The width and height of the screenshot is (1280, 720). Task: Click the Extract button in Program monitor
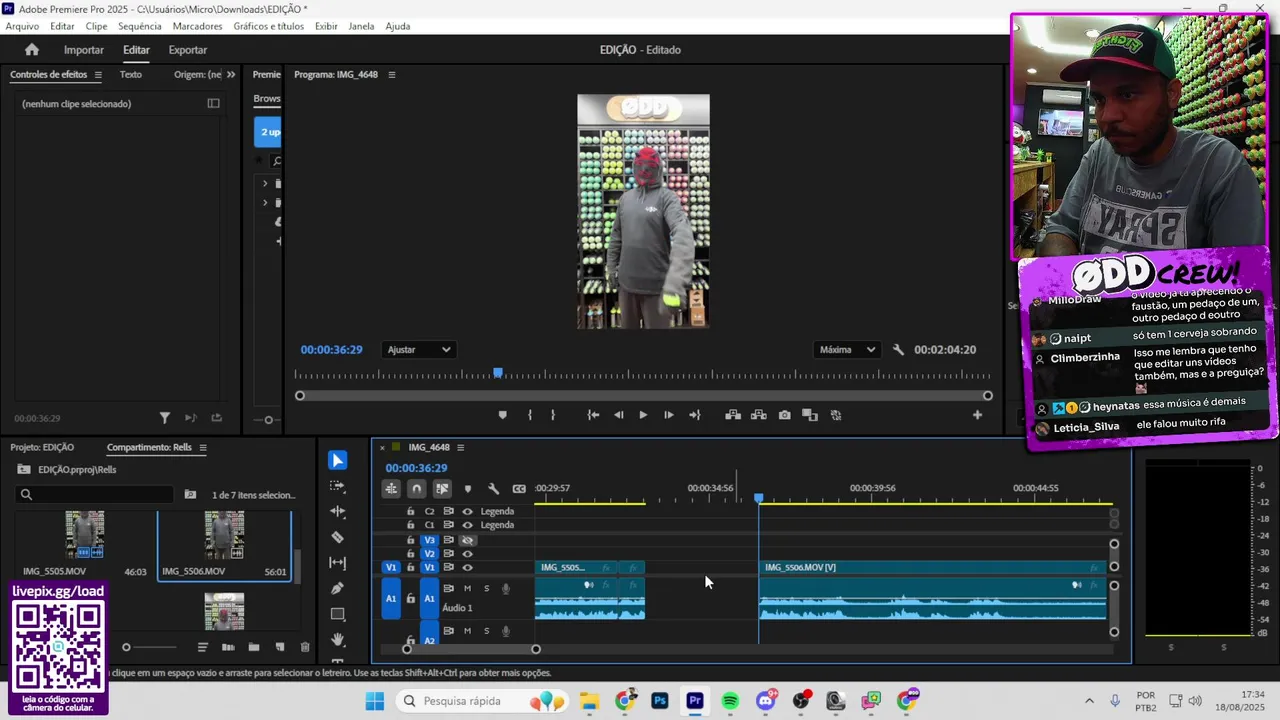[759, 415]
